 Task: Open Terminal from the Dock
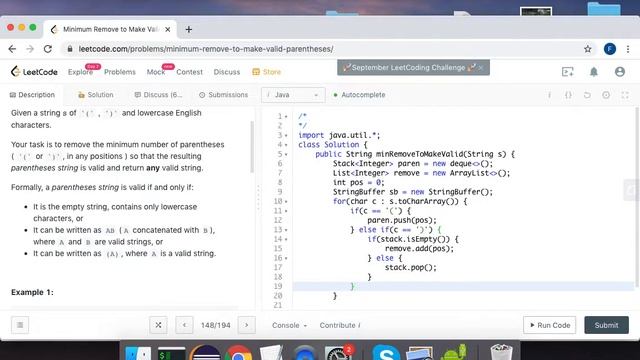(x=171, y=353)
